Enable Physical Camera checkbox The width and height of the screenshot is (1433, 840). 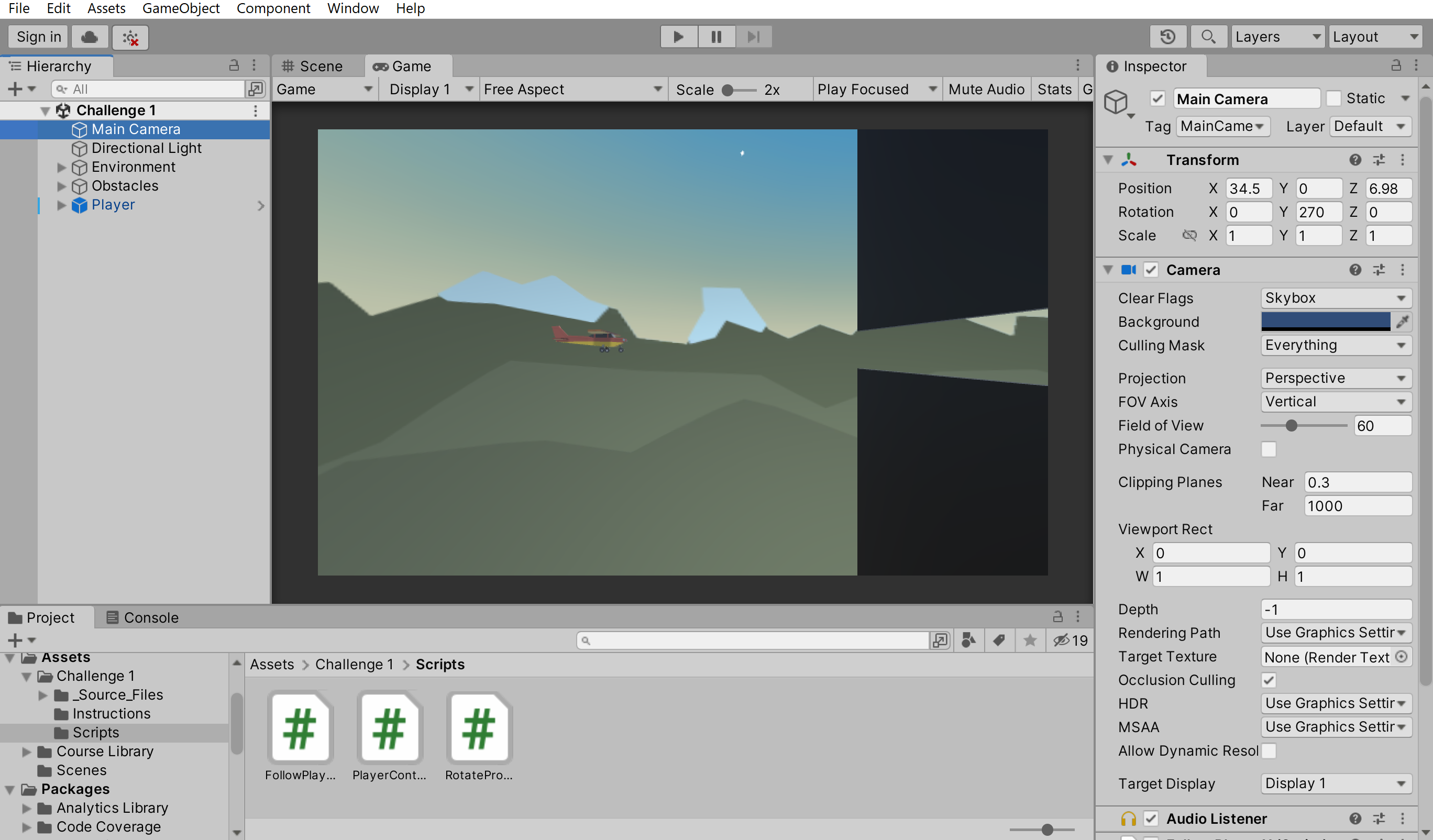1268,449
